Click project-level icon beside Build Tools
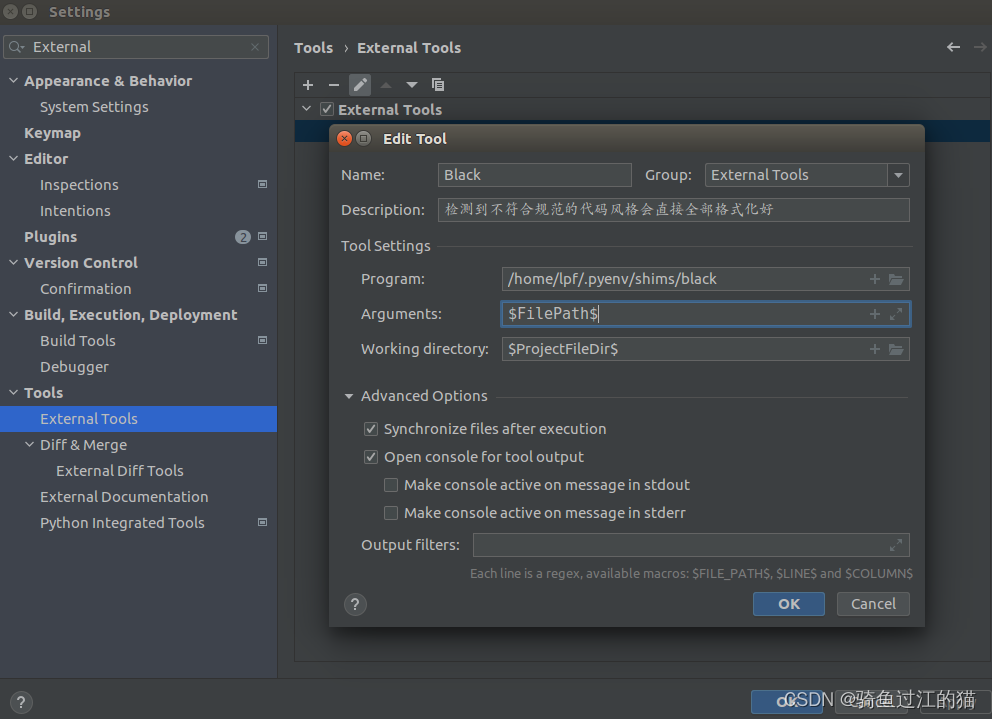The height and width of the screenshot is (719, 992). (x=263, y=340)
